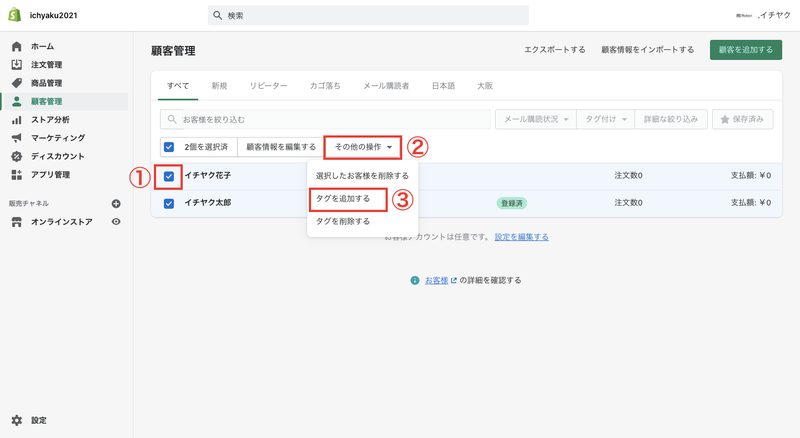Open the 設定を編集する link
Viewport: 800px width, 438px height.
[x=521, y=237]
